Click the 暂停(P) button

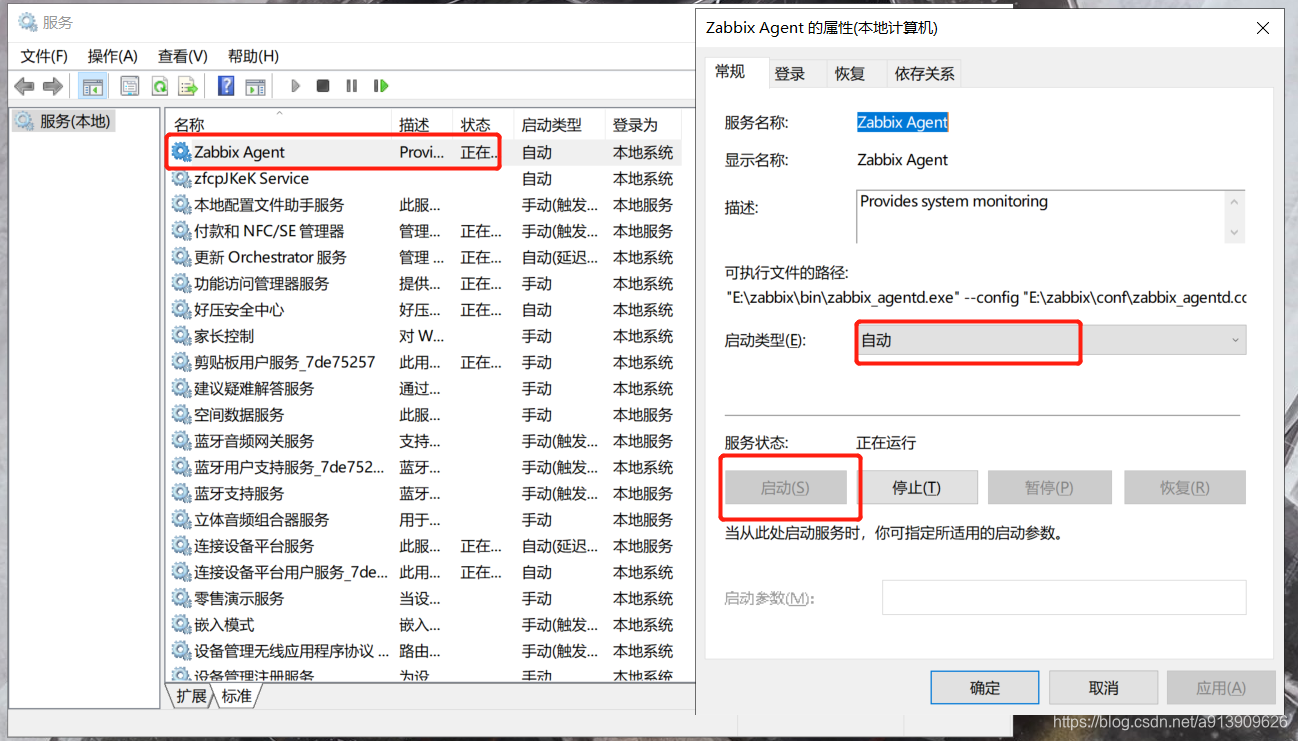click(x=1049, y=488)
